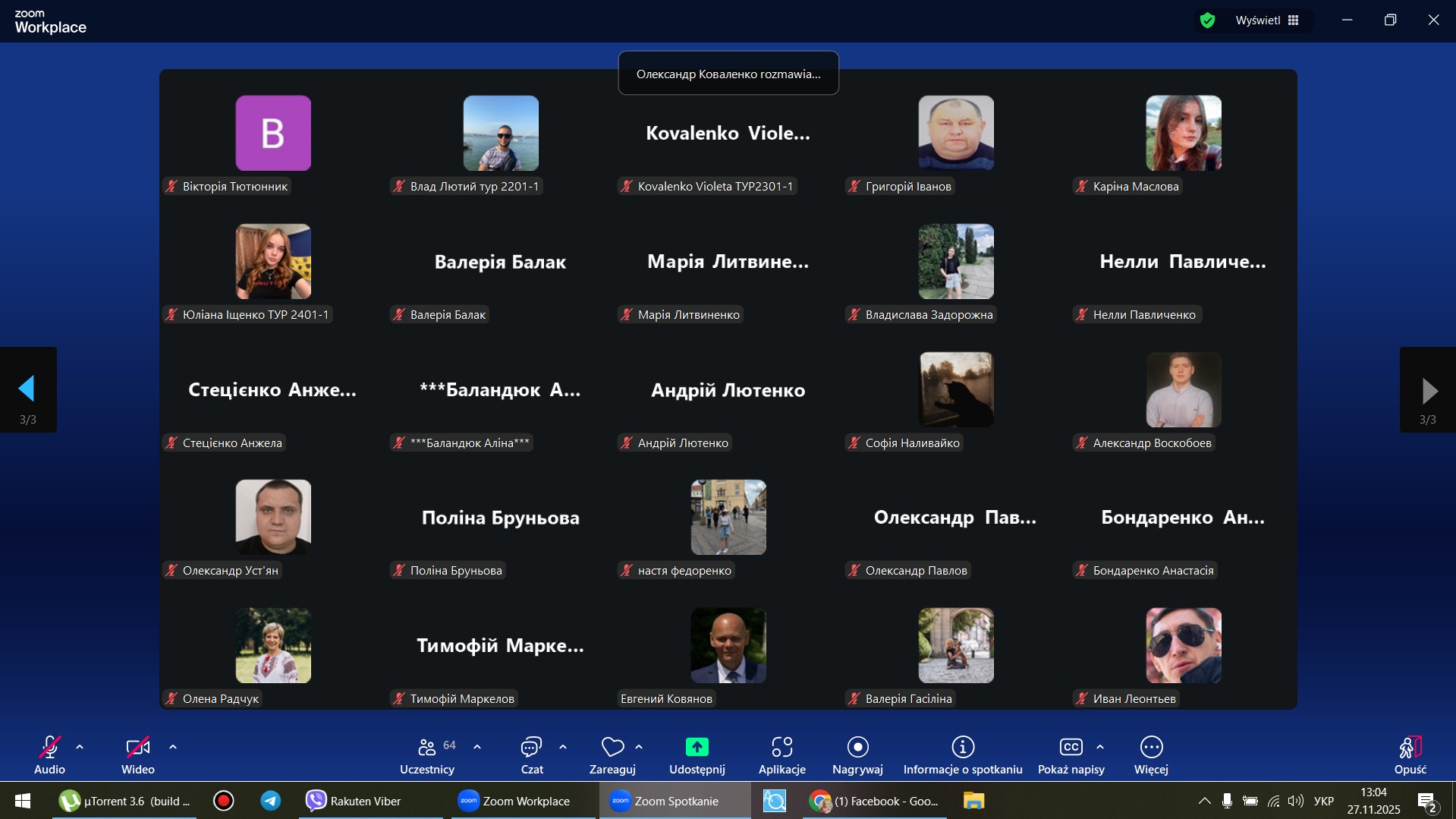Expand audio options arrow next to Audio
The height and width of the screenshot is (819, 1456).
coord(80,747)
